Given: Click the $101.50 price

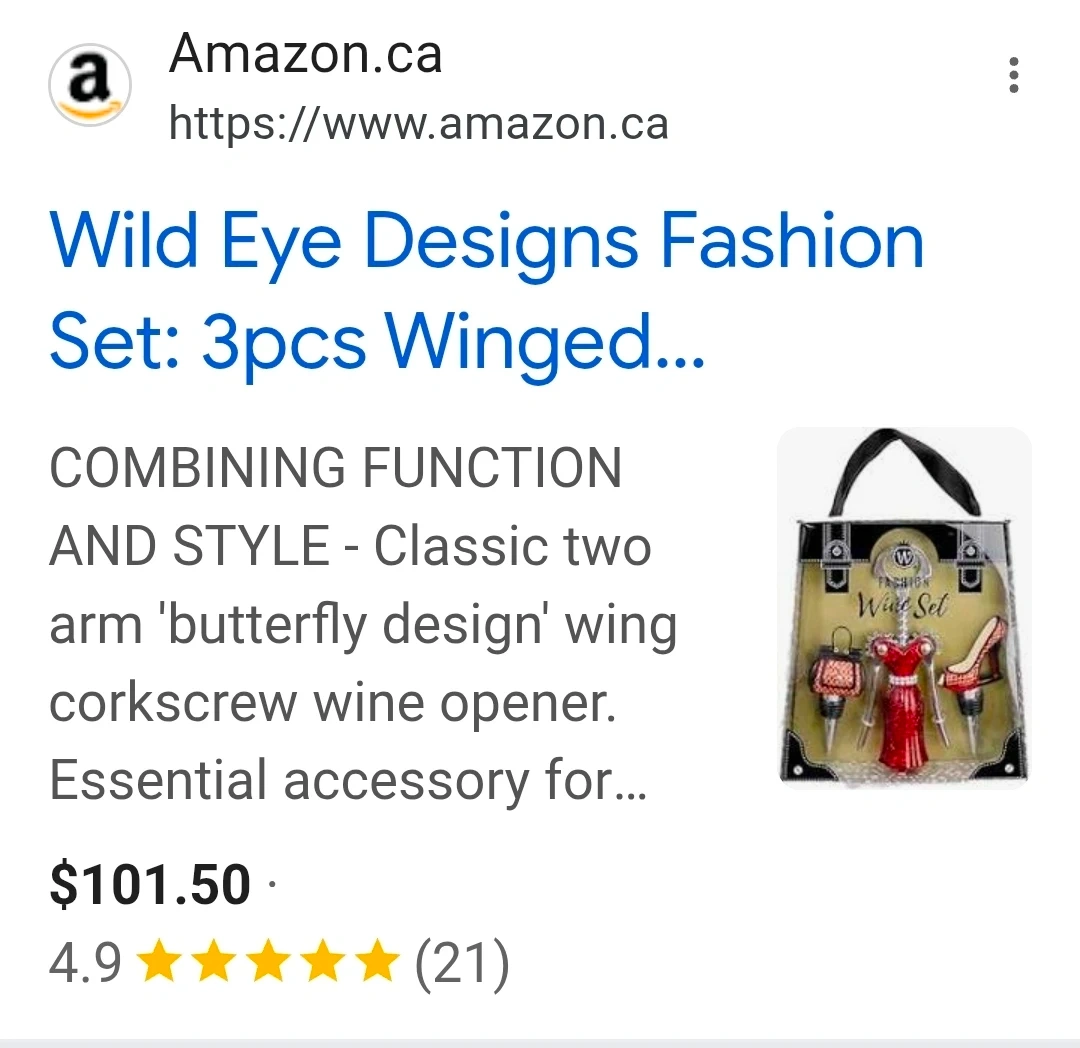Looking at the screenshot, I should coord(150,886).
